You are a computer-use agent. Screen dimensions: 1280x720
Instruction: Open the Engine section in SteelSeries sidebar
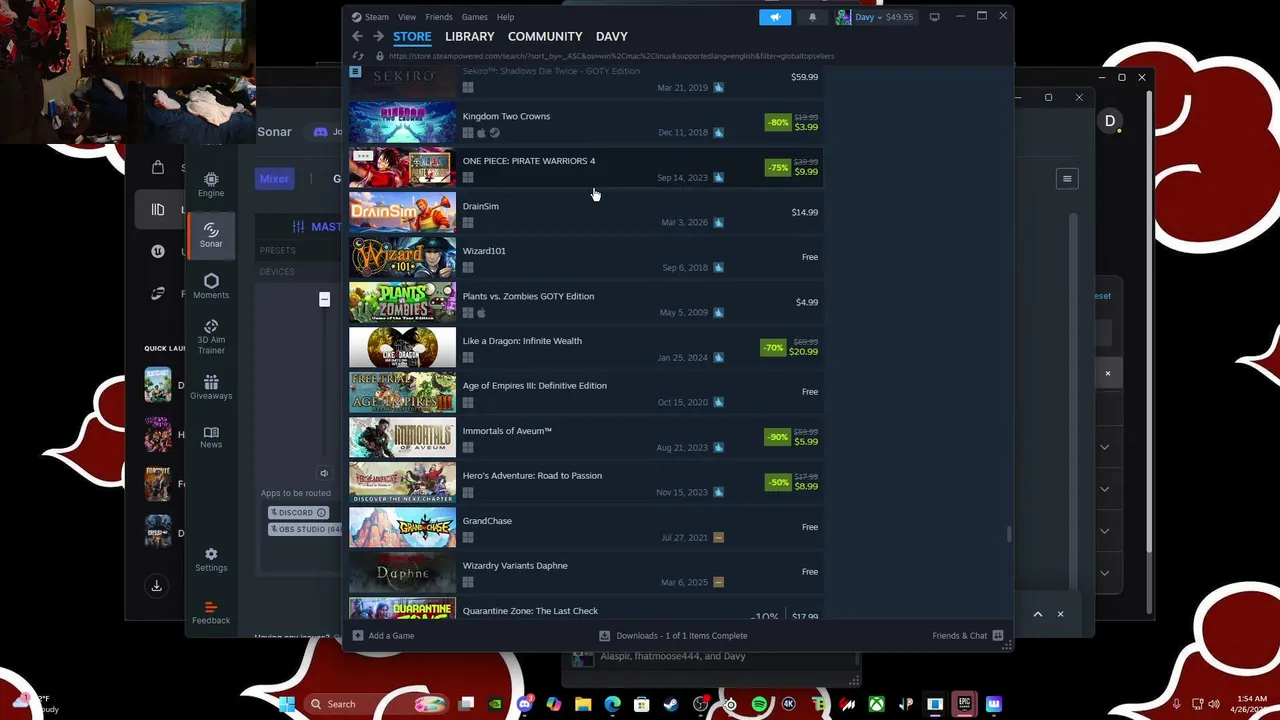pos(211,185)
